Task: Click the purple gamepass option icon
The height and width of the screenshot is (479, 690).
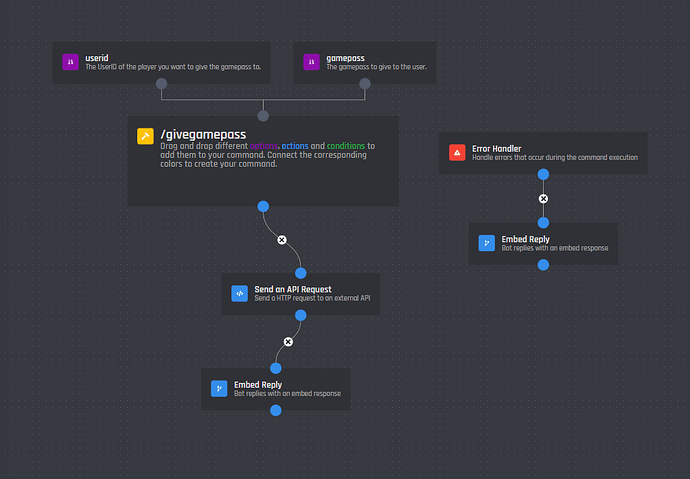Action: (x=312, y=62)
